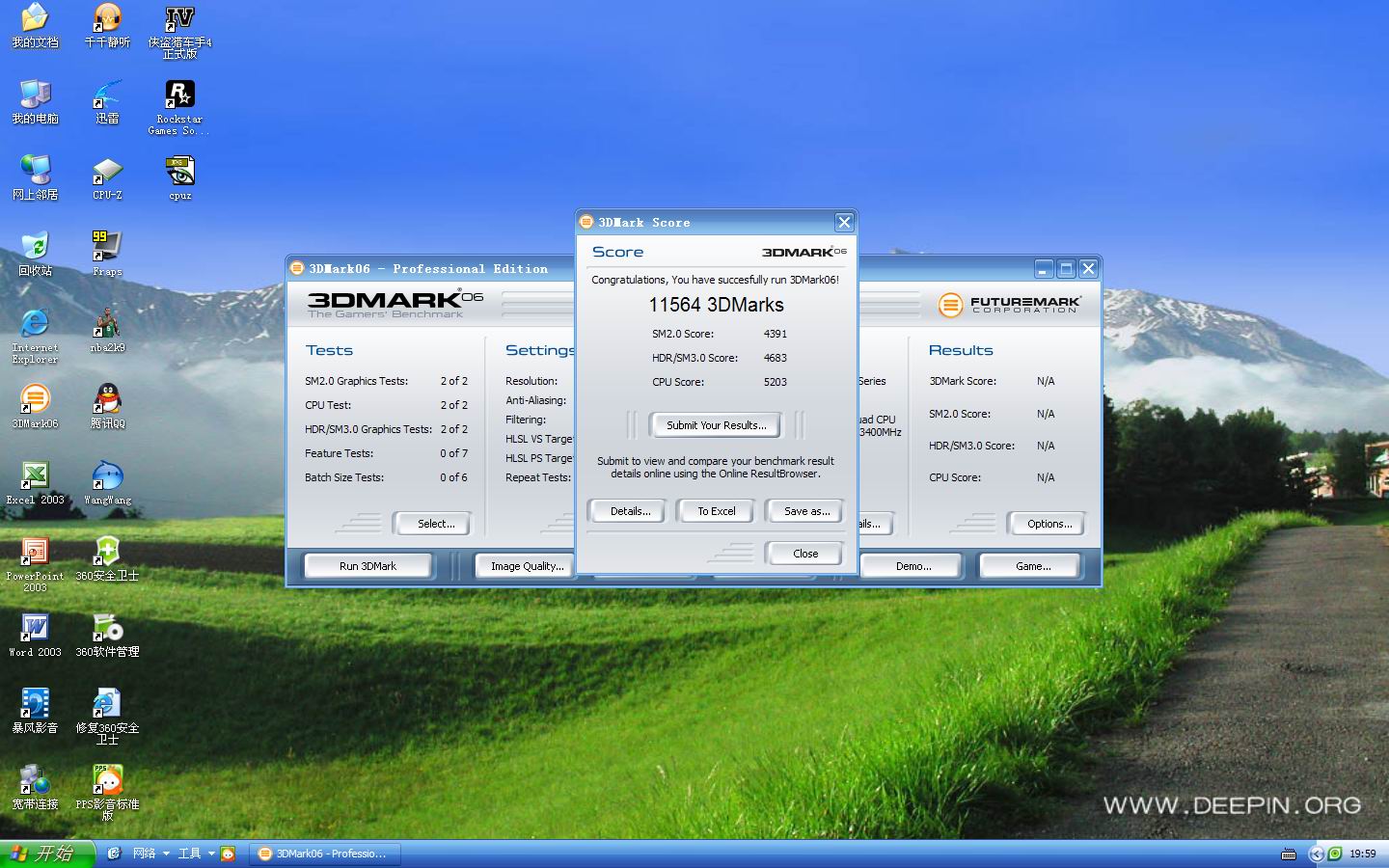Launch the WangWang shortcut

pyautogui.click(x=107, y=483)
